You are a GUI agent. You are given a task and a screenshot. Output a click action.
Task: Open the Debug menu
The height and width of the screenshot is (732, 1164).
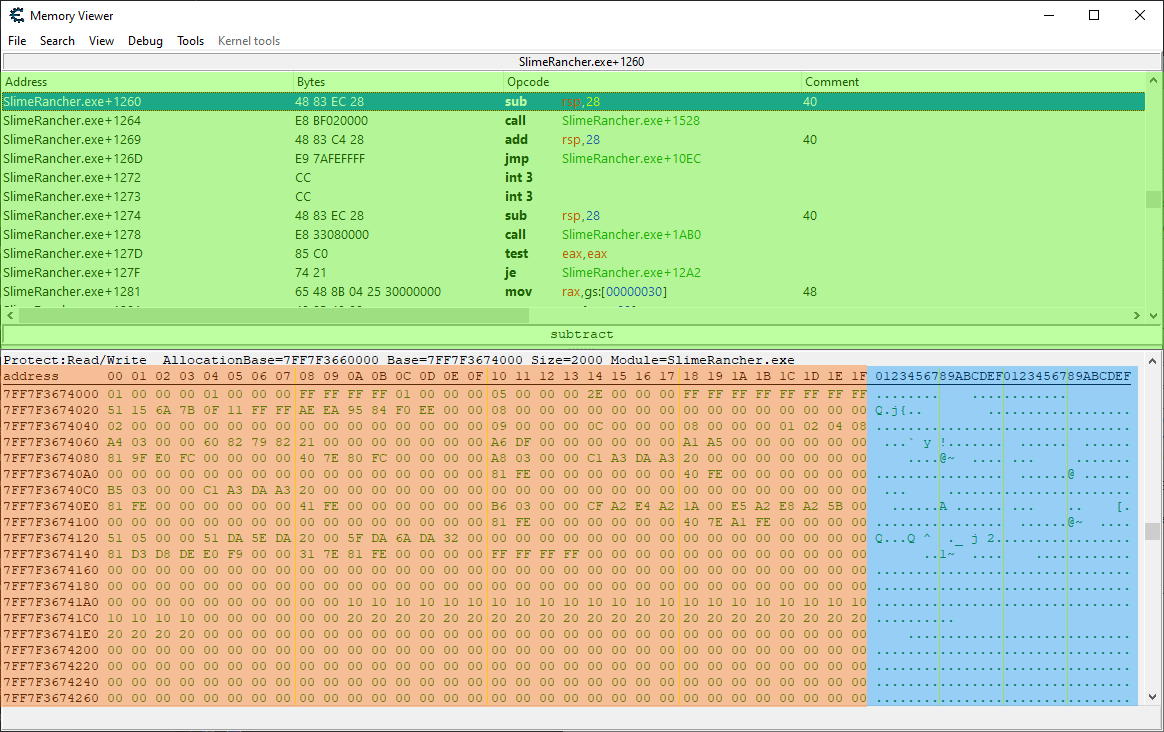click(145, 41)
